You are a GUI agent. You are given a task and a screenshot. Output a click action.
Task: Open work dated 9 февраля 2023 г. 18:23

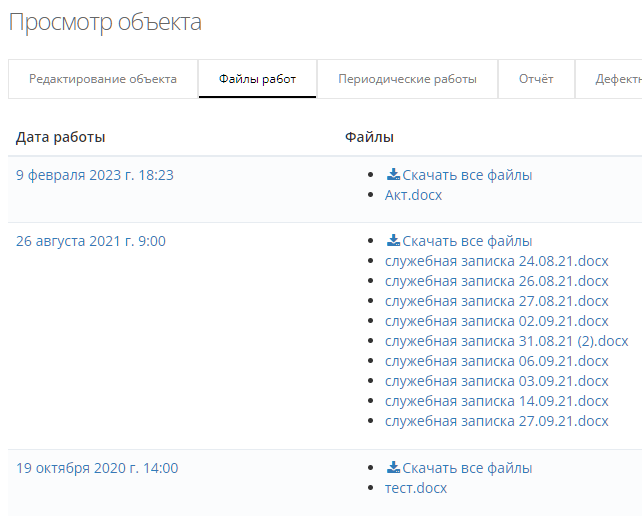(x=95, y=175)
